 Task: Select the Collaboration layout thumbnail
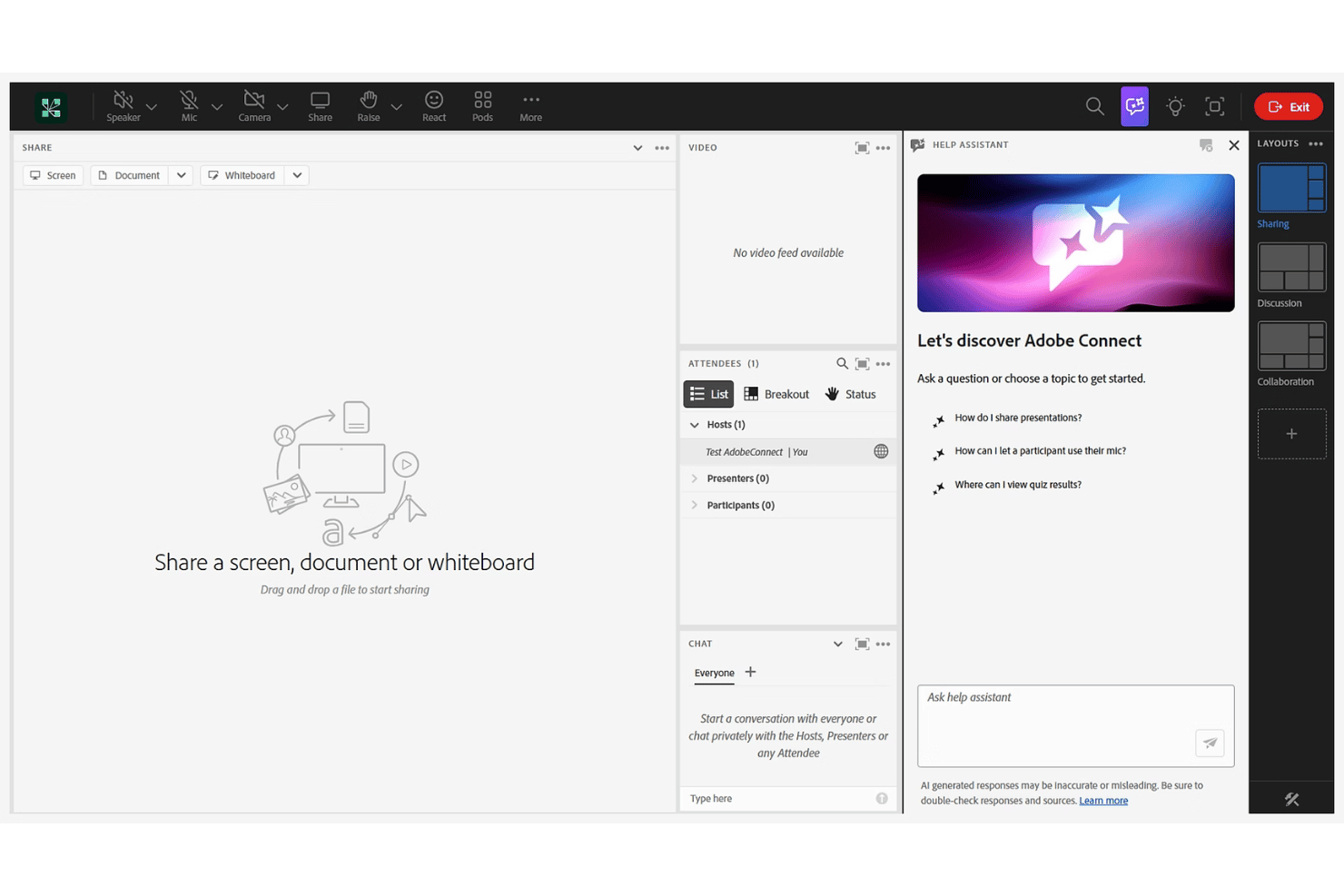(x=1291, y=346)
